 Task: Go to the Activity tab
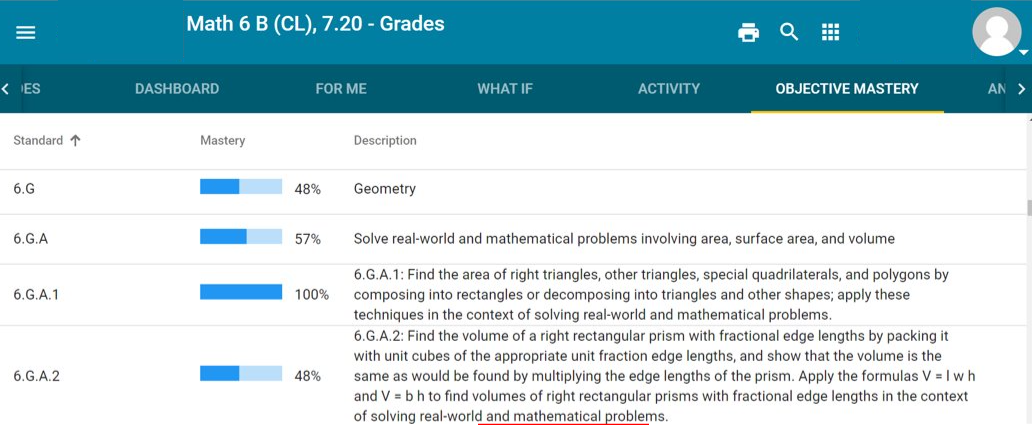pyautogui.click(x=669, y=89)
